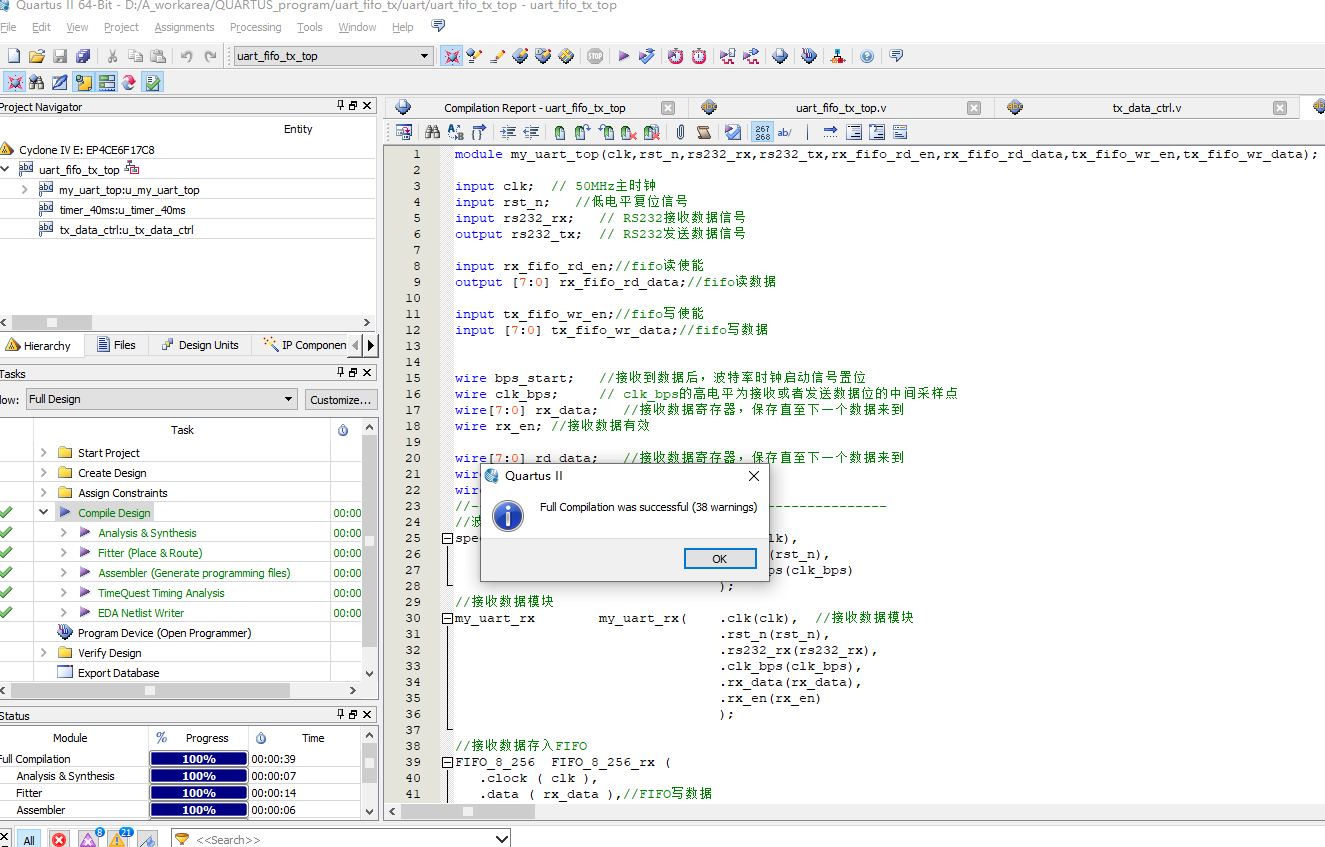Click the binoculars Find icon in editor toolbar

[x=433, y=132]
